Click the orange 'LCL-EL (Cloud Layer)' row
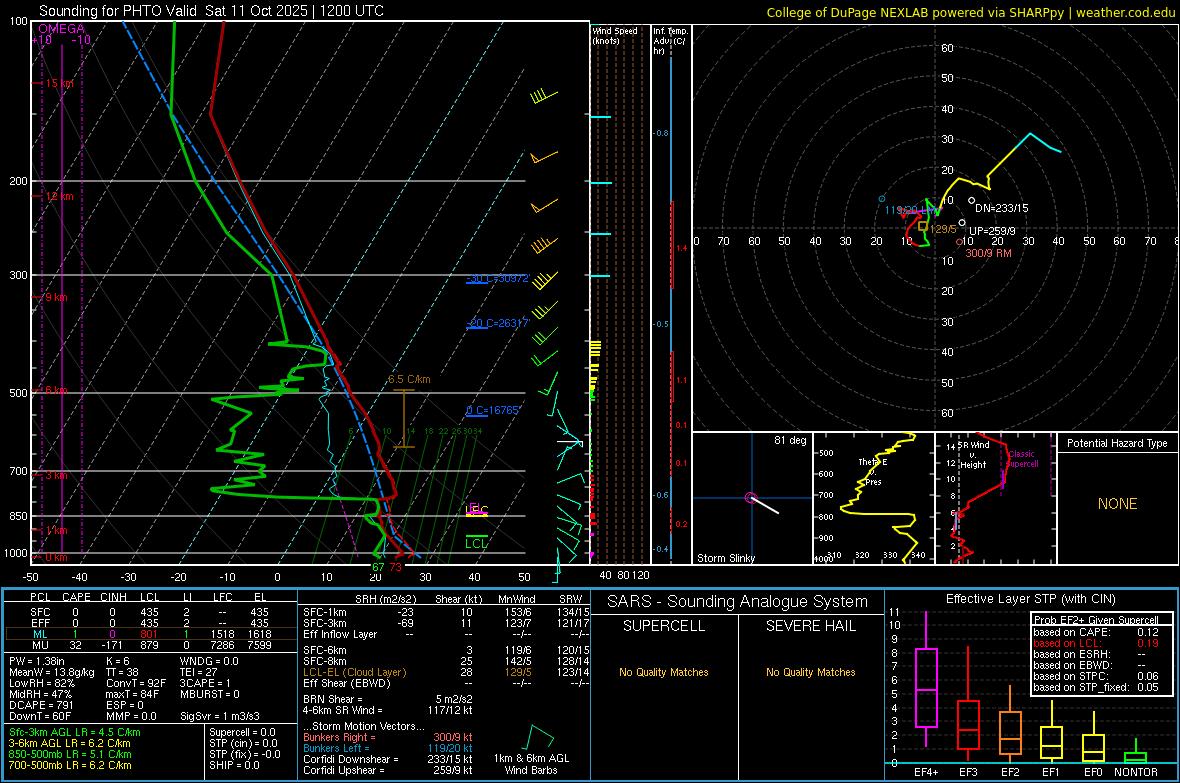This screenshot has height=783, width=1180. tap(446, 672)
